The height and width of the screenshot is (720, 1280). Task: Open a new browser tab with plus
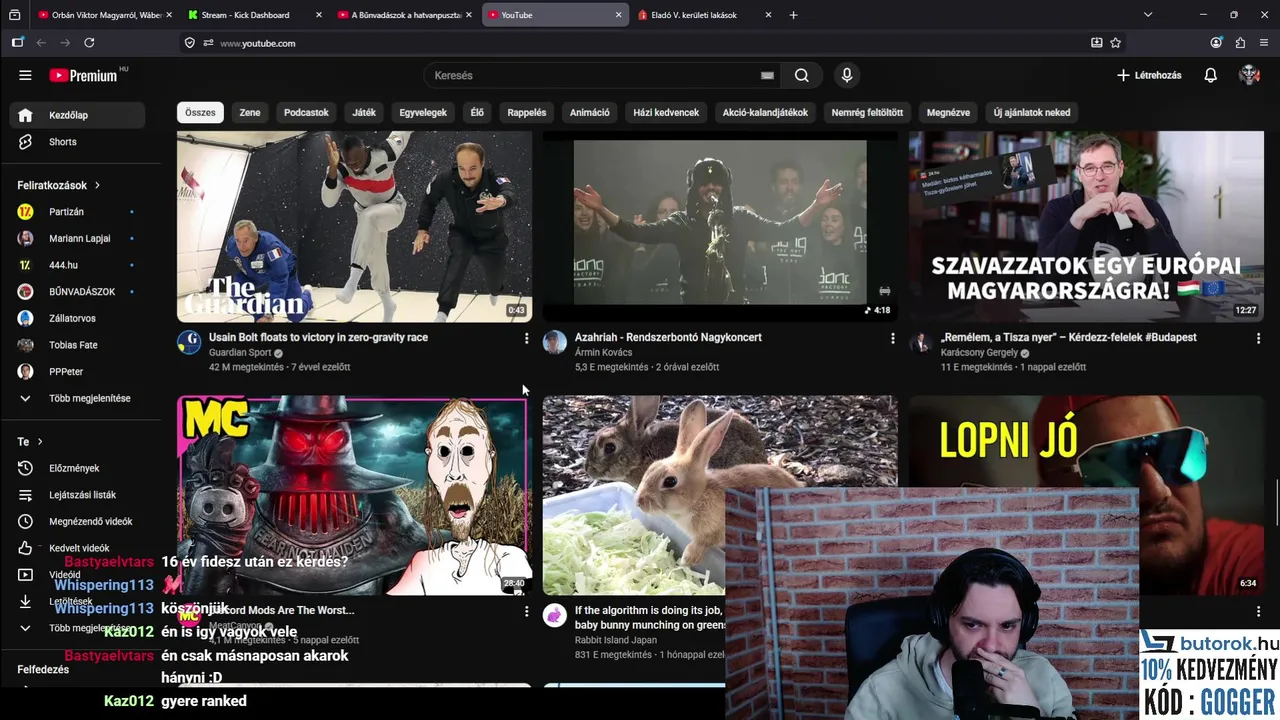[793, 15]
